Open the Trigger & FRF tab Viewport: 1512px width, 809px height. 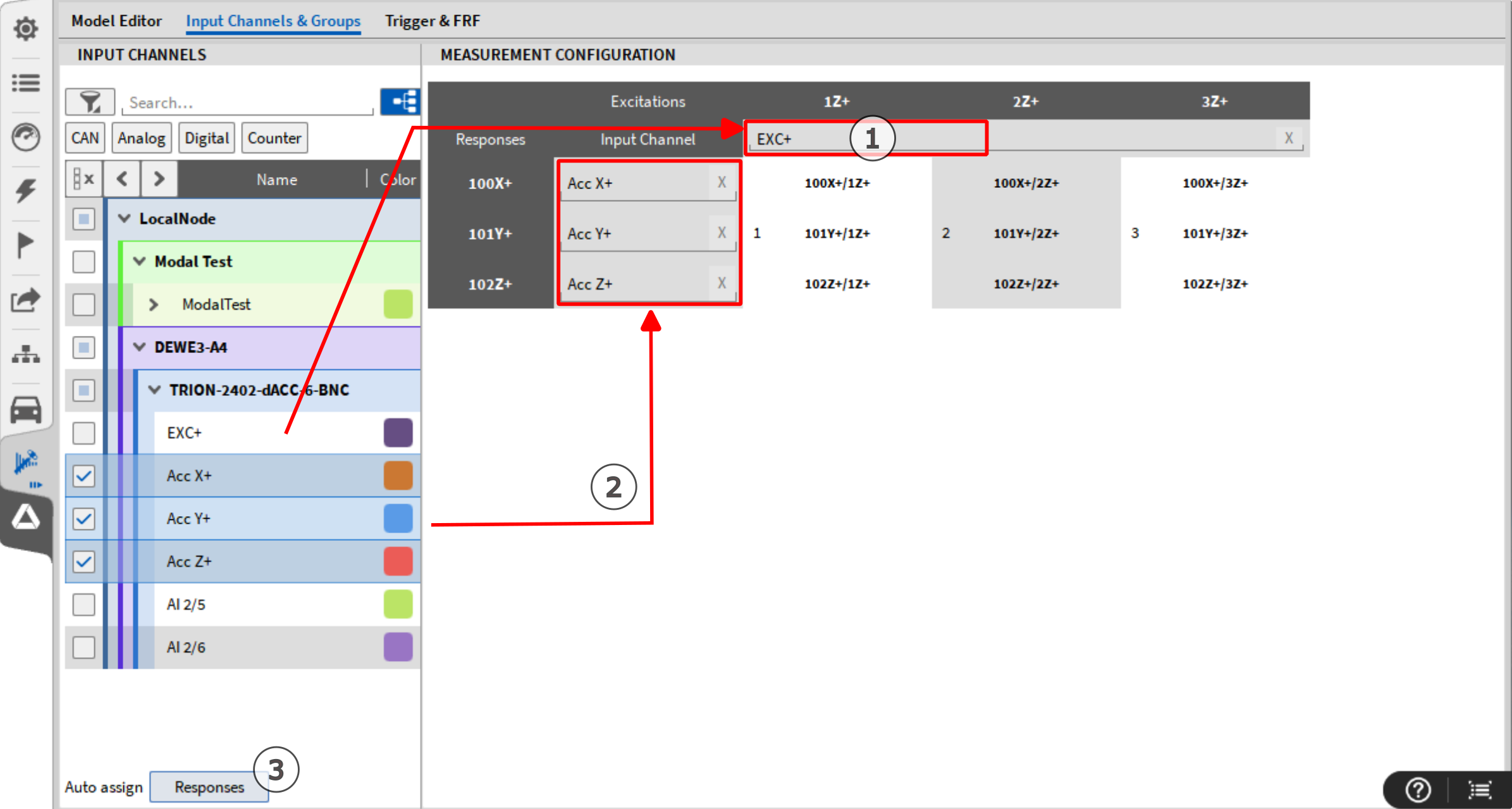433,21
